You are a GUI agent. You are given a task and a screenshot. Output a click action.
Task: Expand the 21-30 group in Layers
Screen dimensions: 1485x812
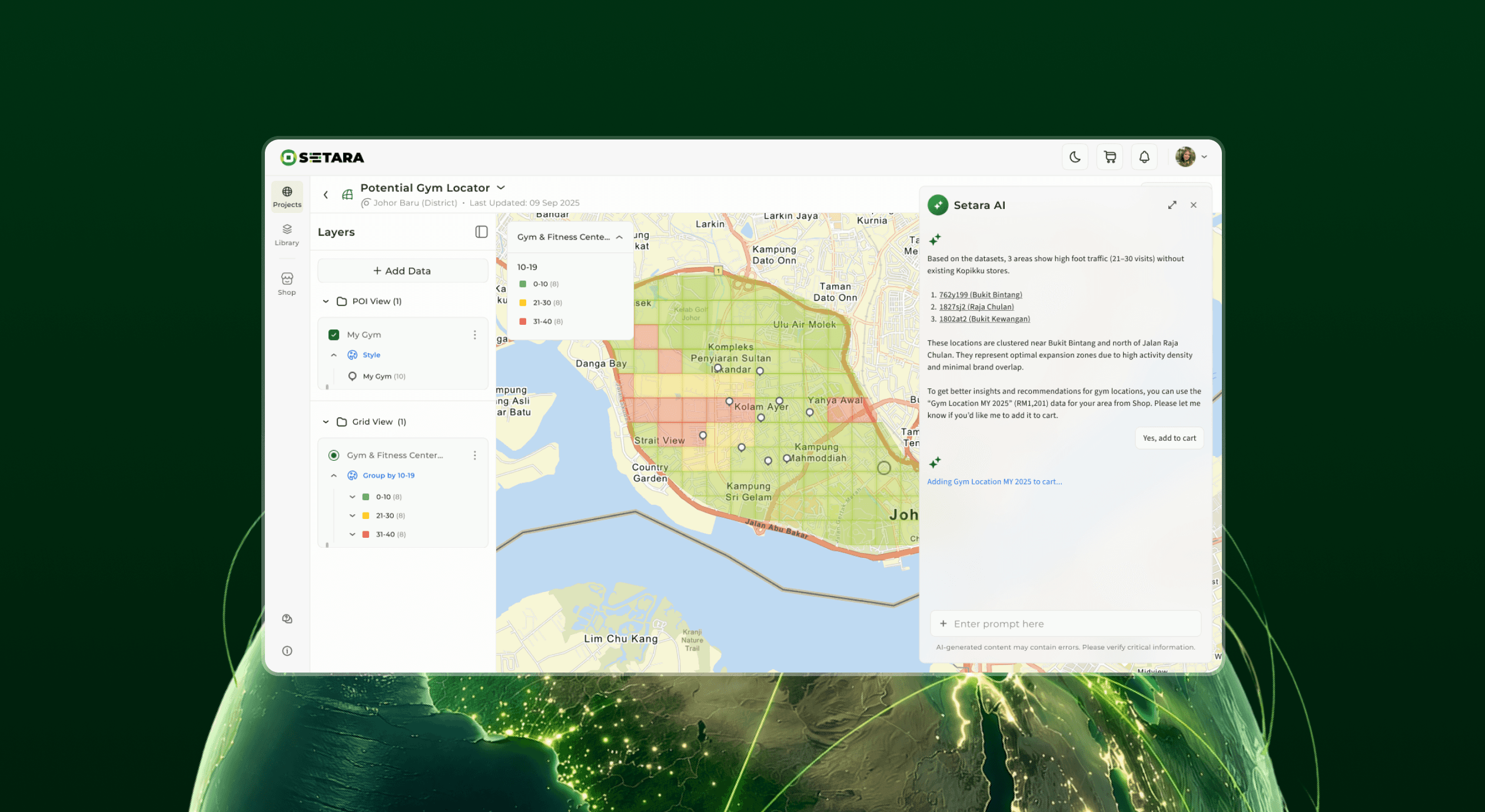pyautogui.click(x=352, y=515)
